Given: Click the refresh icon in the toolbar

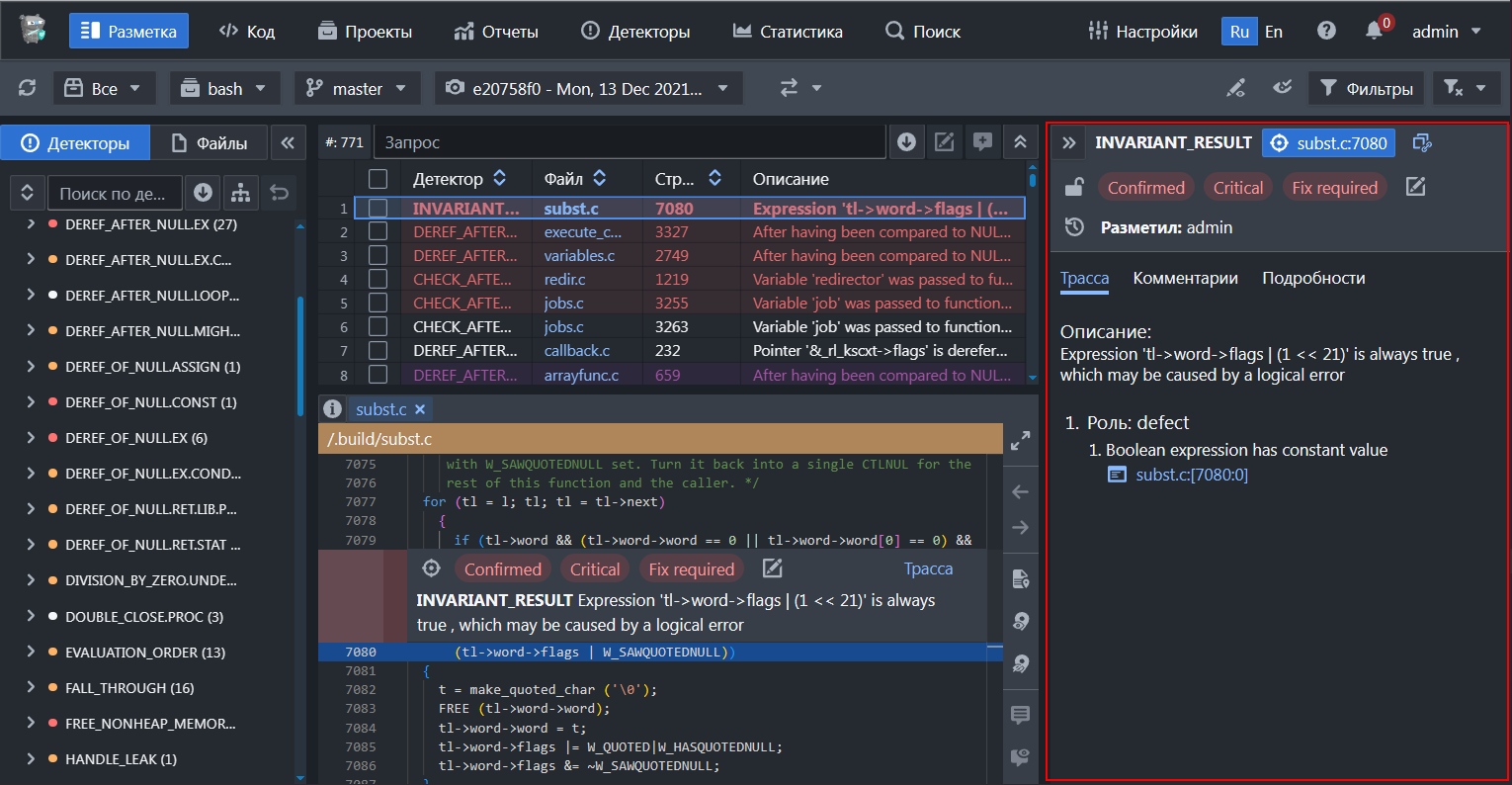Looking at the screenshot, I should click(28, 88).
